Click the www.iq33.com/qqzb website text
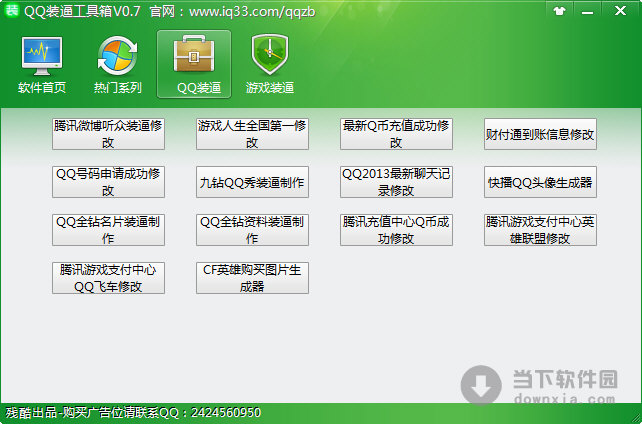This screenshot has width=642, height=424. [x=252, y=12]
